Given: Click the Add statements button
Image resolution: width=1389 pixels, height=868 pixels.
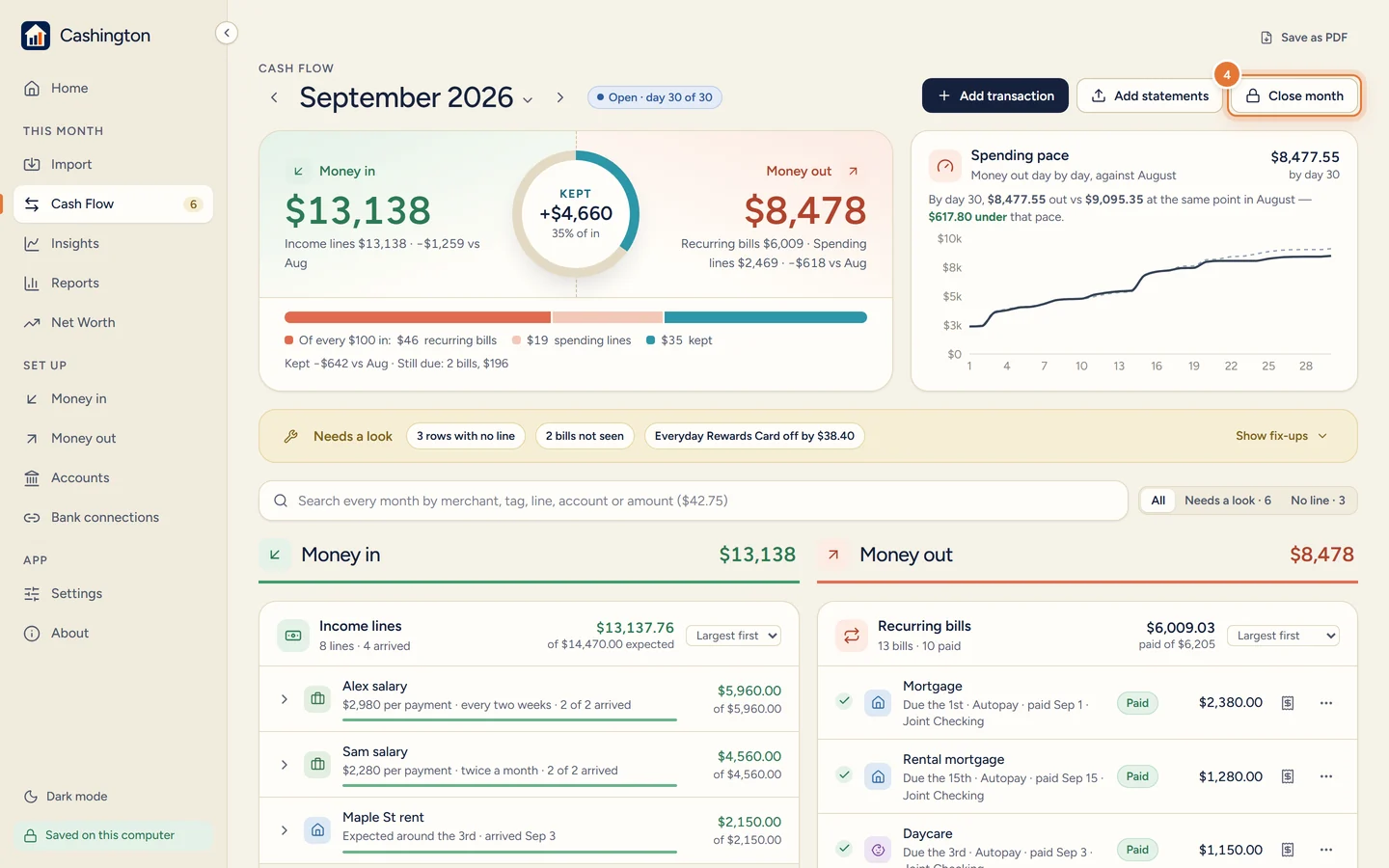Looking at the screenshot, I should coord(1150,95).
